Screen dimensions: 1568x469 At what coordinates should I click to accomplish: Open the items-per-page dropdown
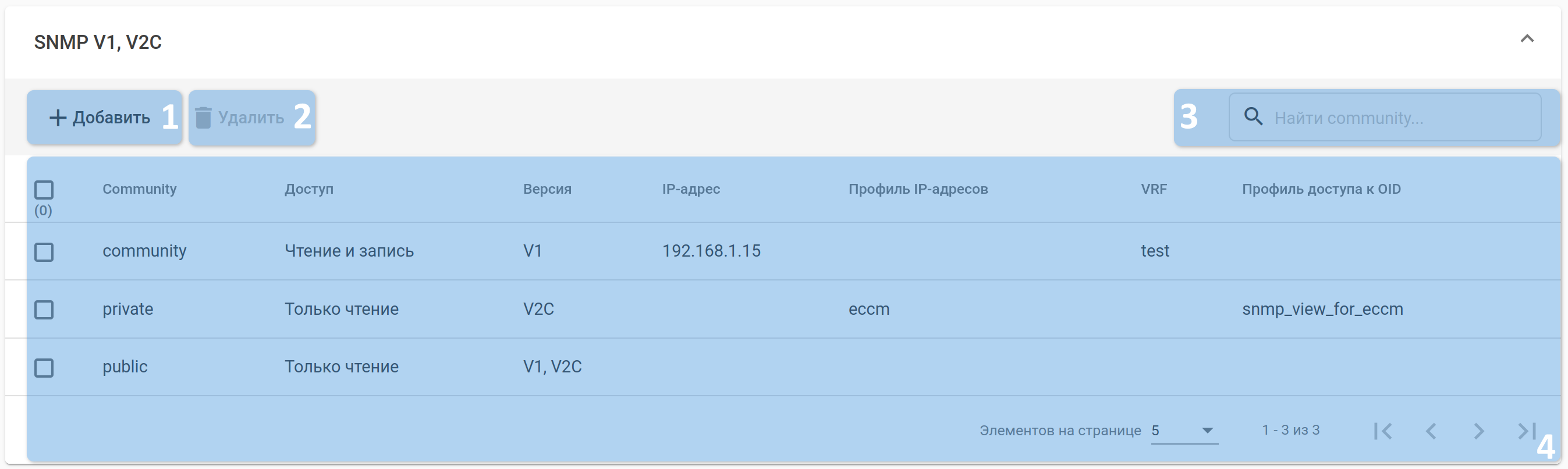[1184, 431]
